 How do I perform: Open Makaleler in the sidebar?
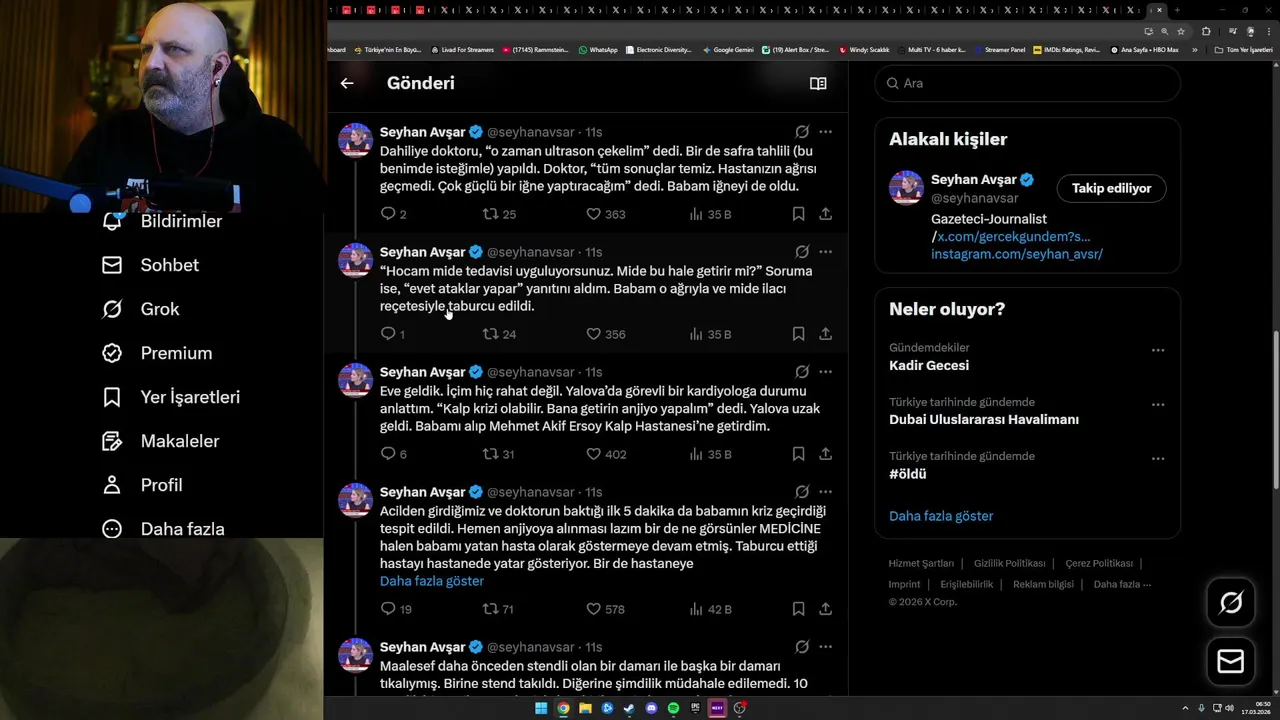(x=160, y=441)
